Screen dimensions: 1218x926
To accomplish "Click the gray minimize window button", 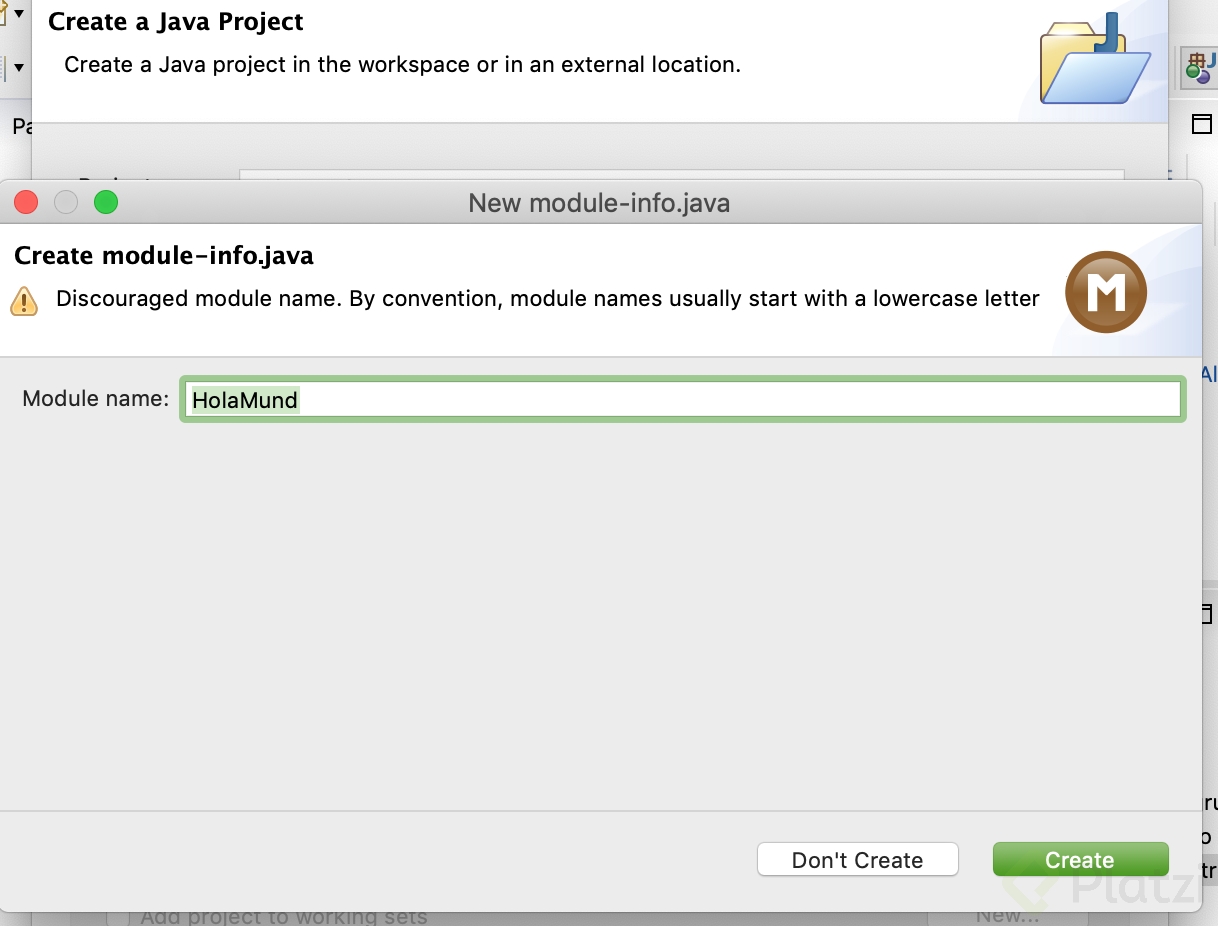I will click(66, 203).
